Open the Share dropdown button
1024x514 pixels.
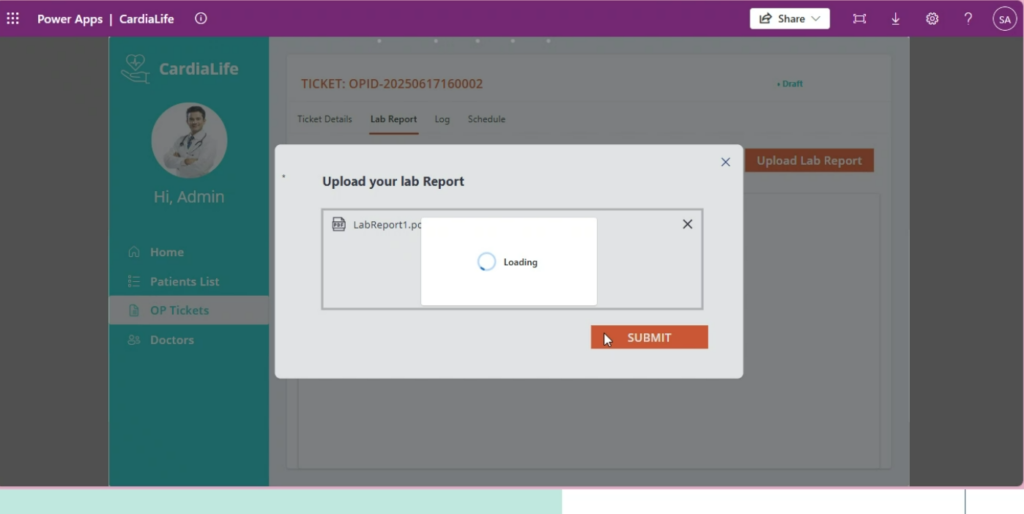tap(790, 18)
